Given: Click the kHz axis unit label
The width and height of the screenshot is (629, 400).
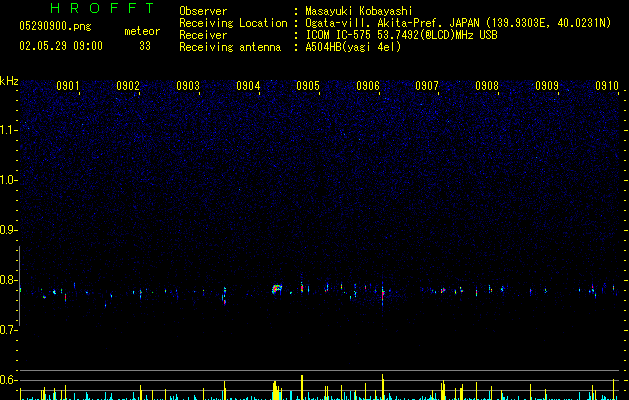Looking at the screenshot, I should click(x=9, y=81).
